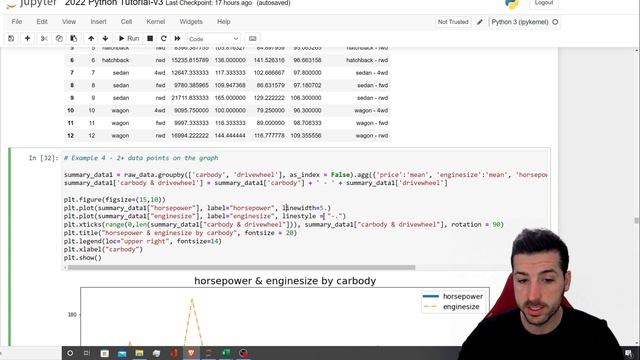The height and width of the screenshot is (360, 640).
Task: Open the red-black round taskbar icon
Action: click(244, 353)
